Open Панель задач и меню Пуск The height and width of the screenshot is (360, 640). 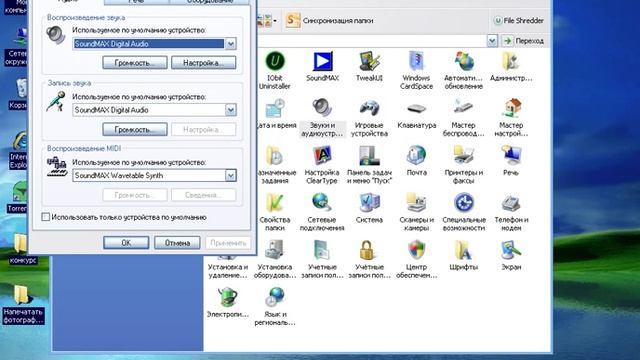[x=369, y=165]
